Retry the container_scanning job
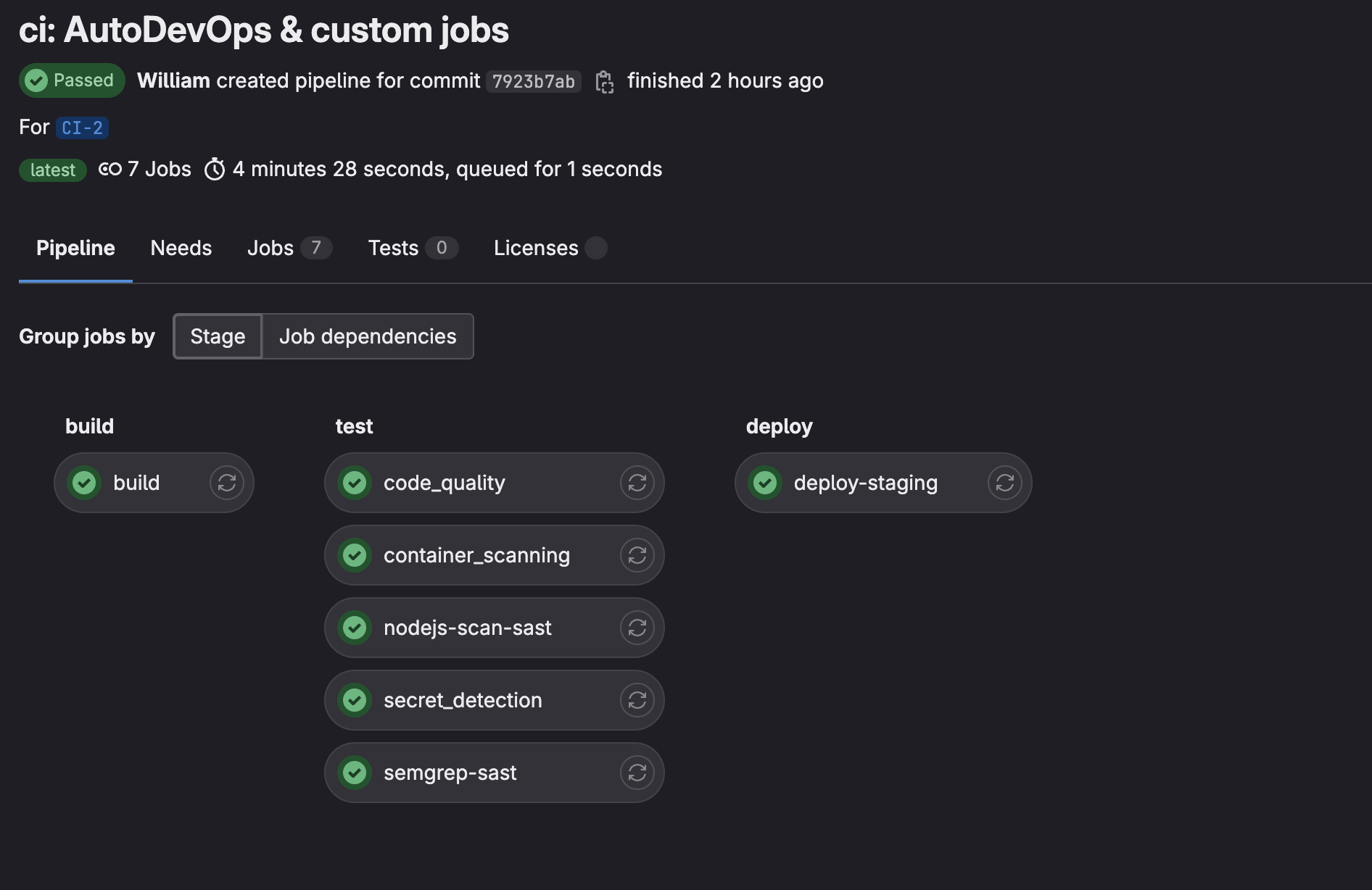1372x890 pixels. (x=637, y=555)
